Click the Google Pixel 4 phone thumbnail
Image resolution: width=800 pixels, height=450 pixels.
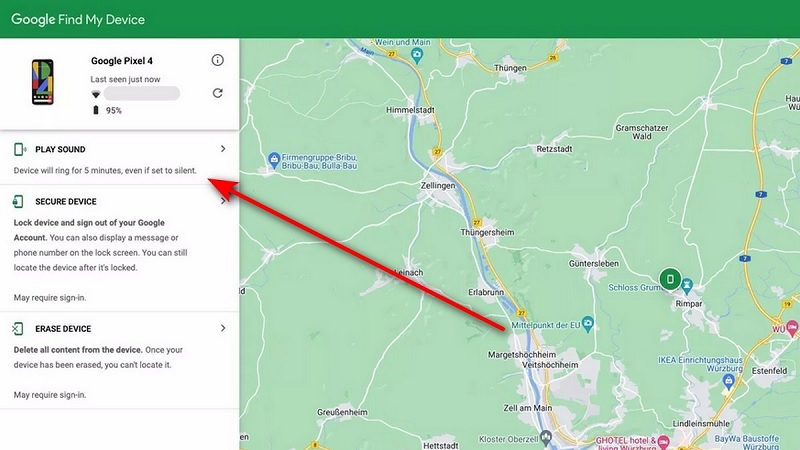(x=42, y=82)
